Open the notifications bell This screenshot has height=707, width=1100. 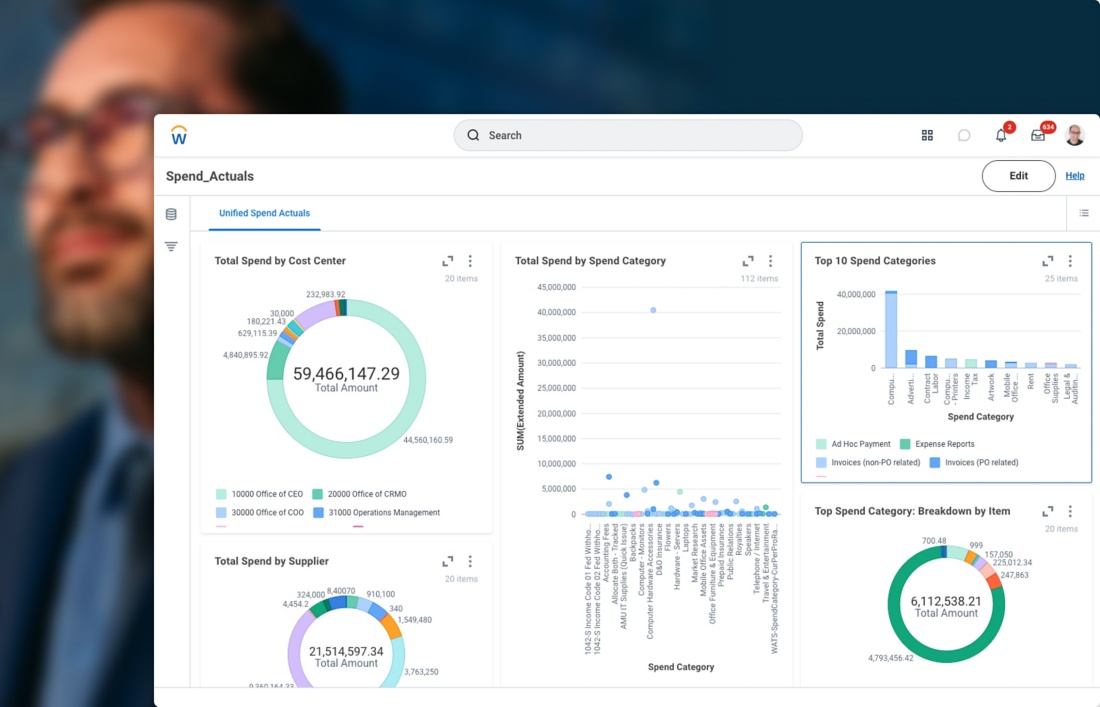(1001, 135)
